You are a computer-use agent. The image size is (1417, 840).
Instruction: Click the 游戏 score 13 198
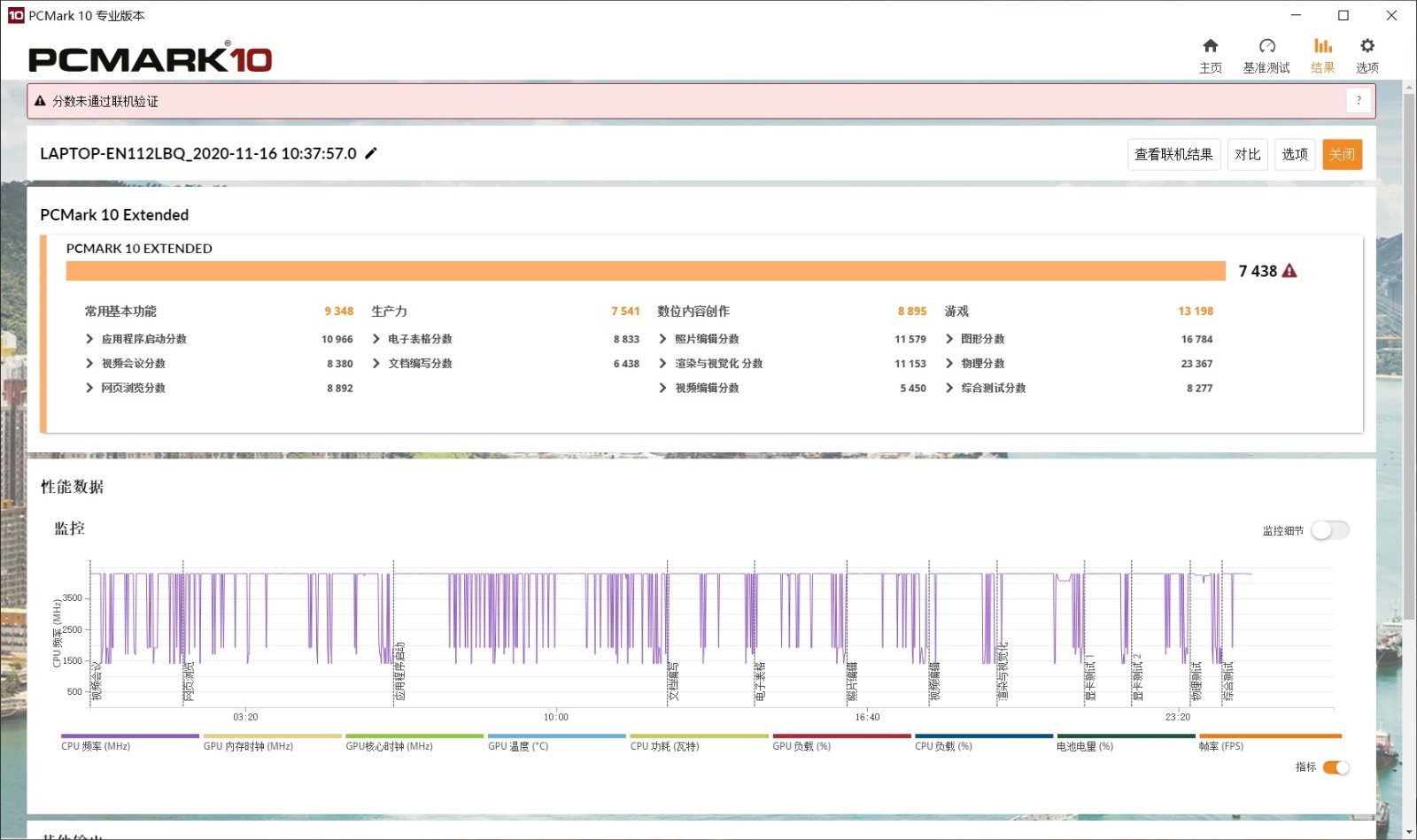[1196, 311]
